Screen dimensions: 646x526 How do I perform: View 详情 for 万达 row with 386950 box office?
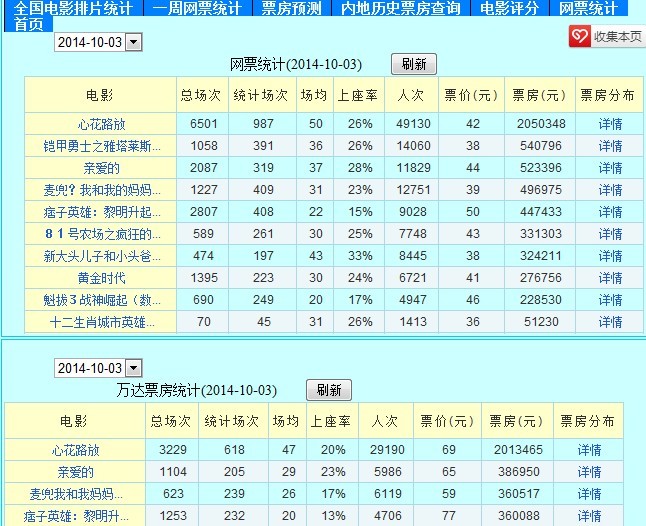tap(589, 472)
